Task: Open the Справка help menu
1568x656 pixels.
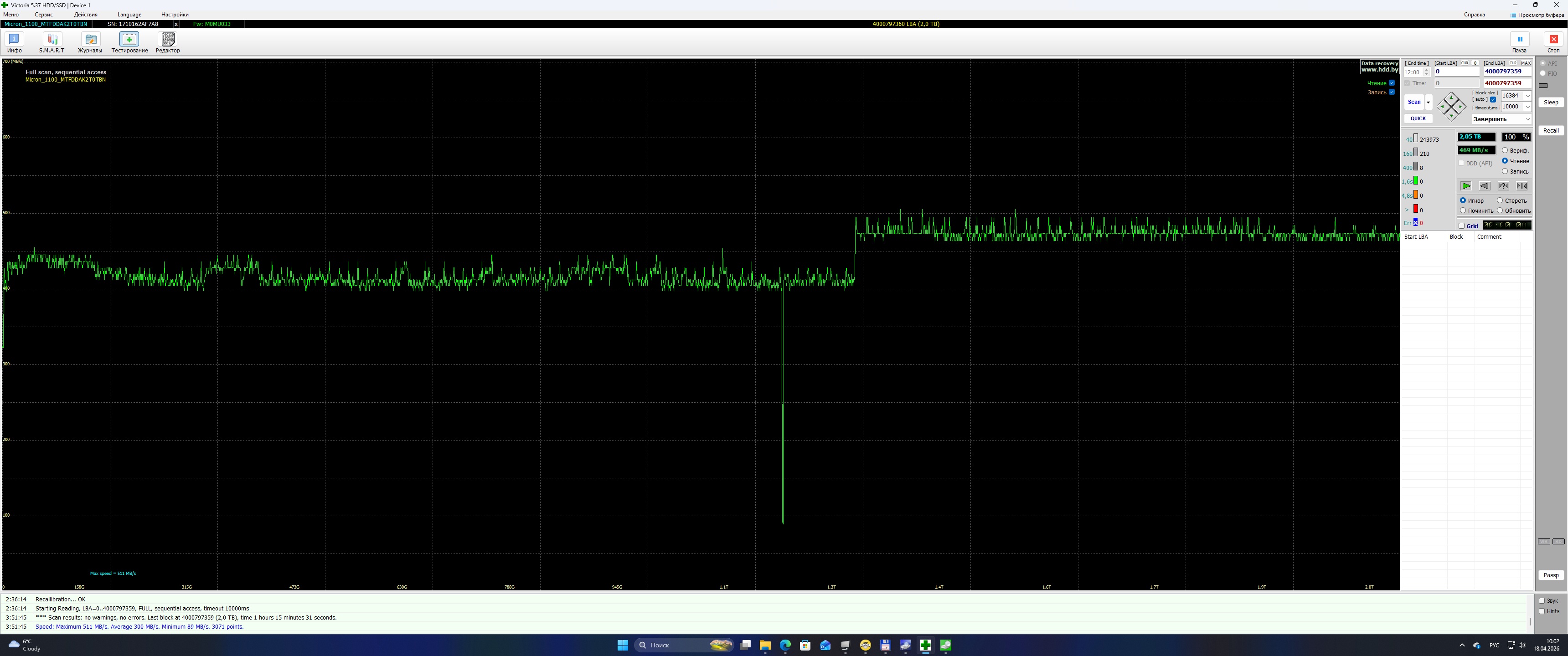Action: point(1474,15)
